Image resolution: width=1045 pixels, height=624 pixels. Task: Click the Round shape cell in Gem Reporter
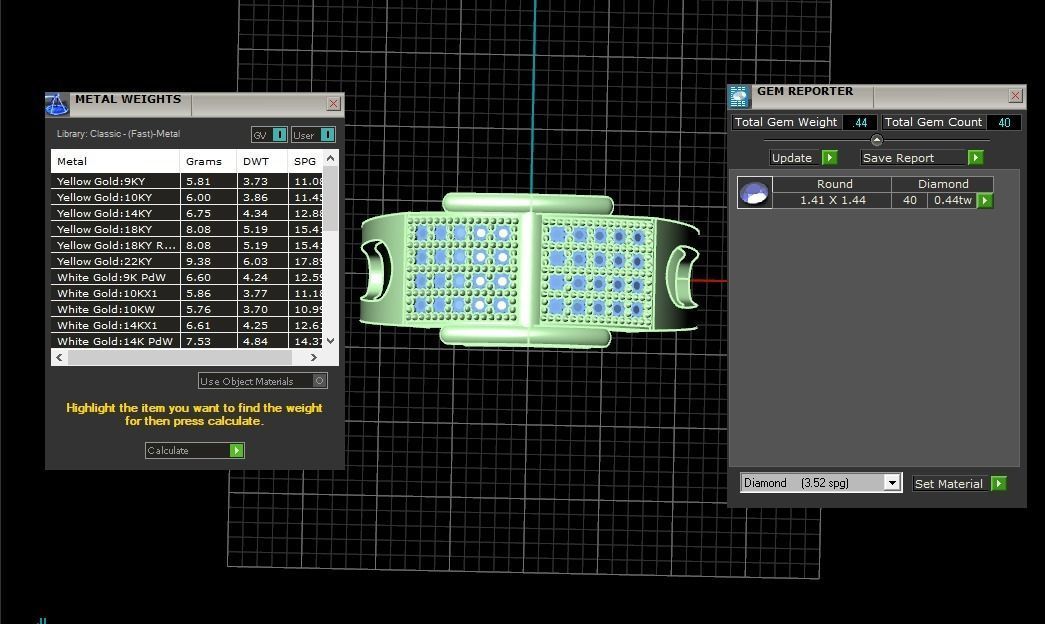[834, 184]
